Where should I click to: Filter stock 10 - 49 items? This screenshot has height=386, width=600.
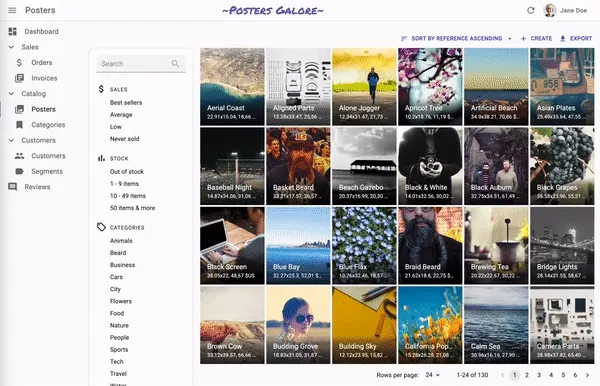(128, 196)
